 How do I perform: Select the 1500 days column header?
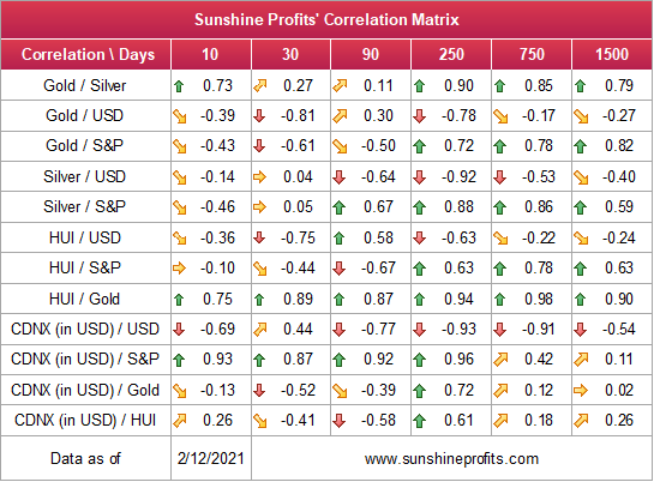click(612, 54)
